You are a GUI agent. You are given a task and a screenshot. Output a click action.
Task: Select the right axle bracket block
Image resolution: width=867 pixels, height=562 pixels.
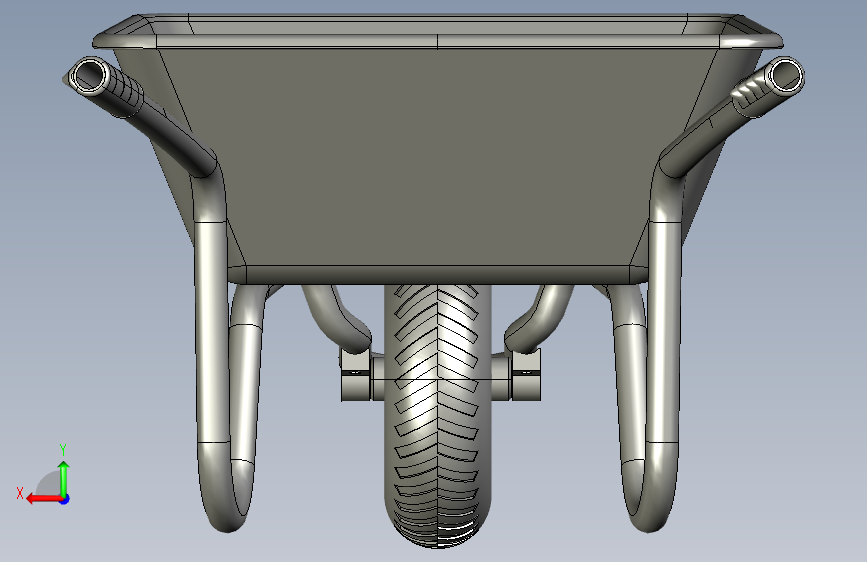pyautogui.click(x=526, y=374)
